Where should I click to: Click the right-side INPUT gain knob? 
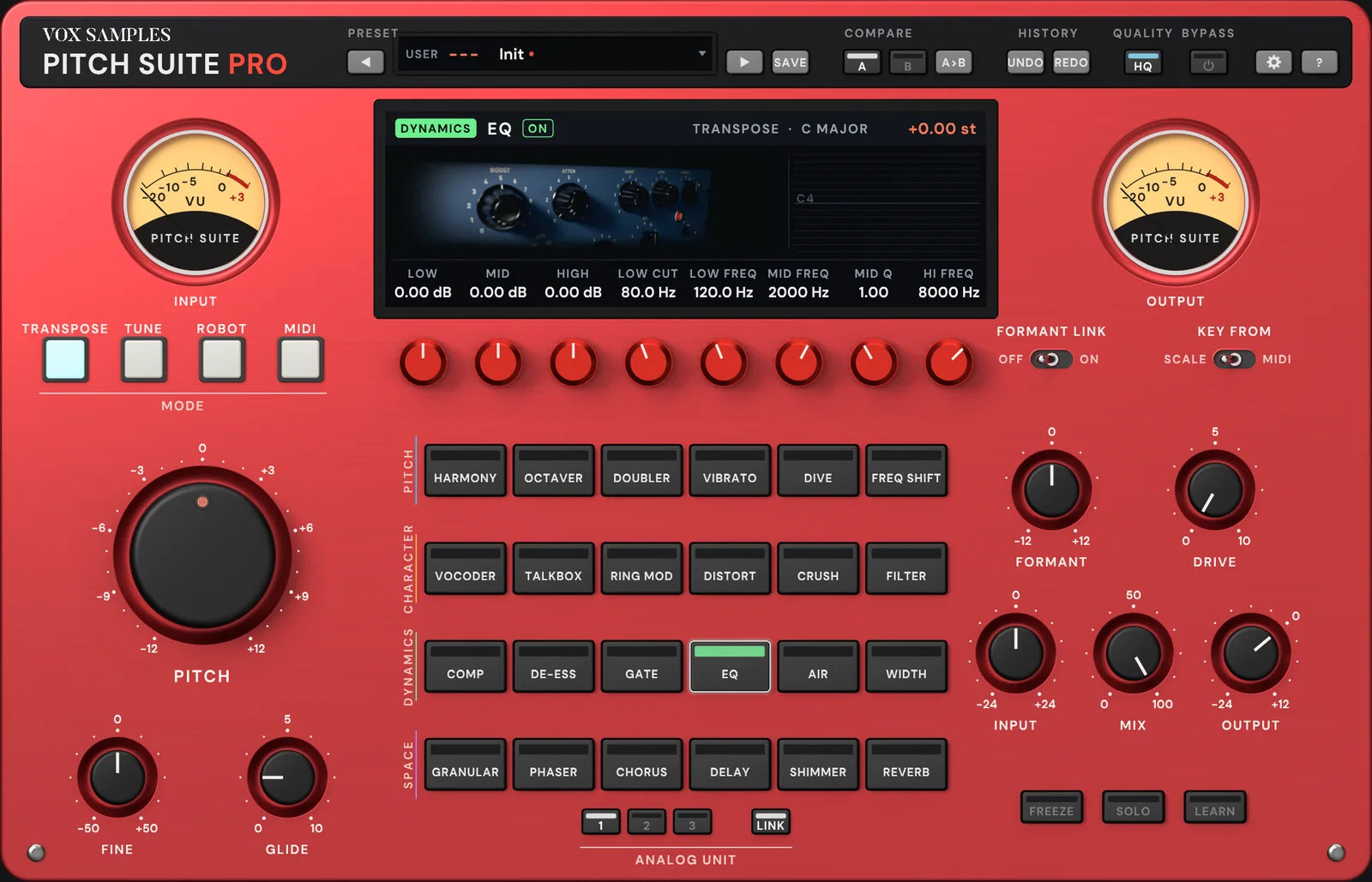1015,653
